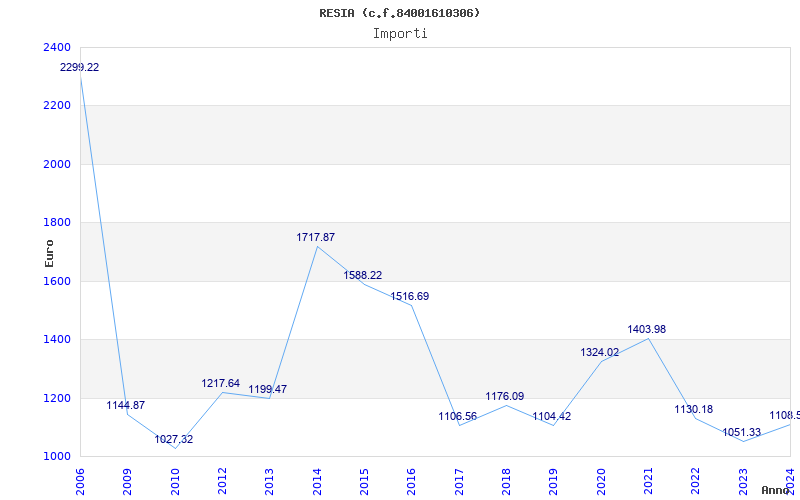Click the x-axis year 2023
Screen dimensions: 800x500
(743, 482)
